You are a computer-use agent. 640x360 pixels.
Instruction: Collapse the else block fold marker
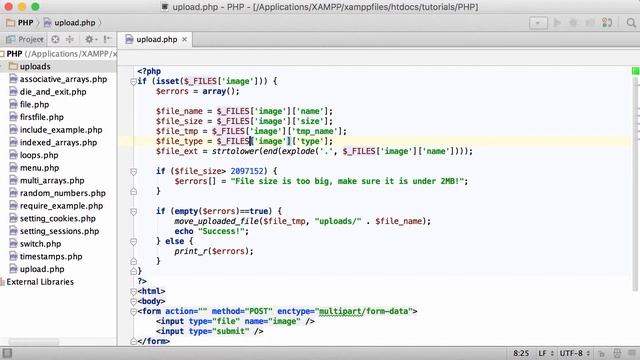pyautogui.click(x=133, y=242)
